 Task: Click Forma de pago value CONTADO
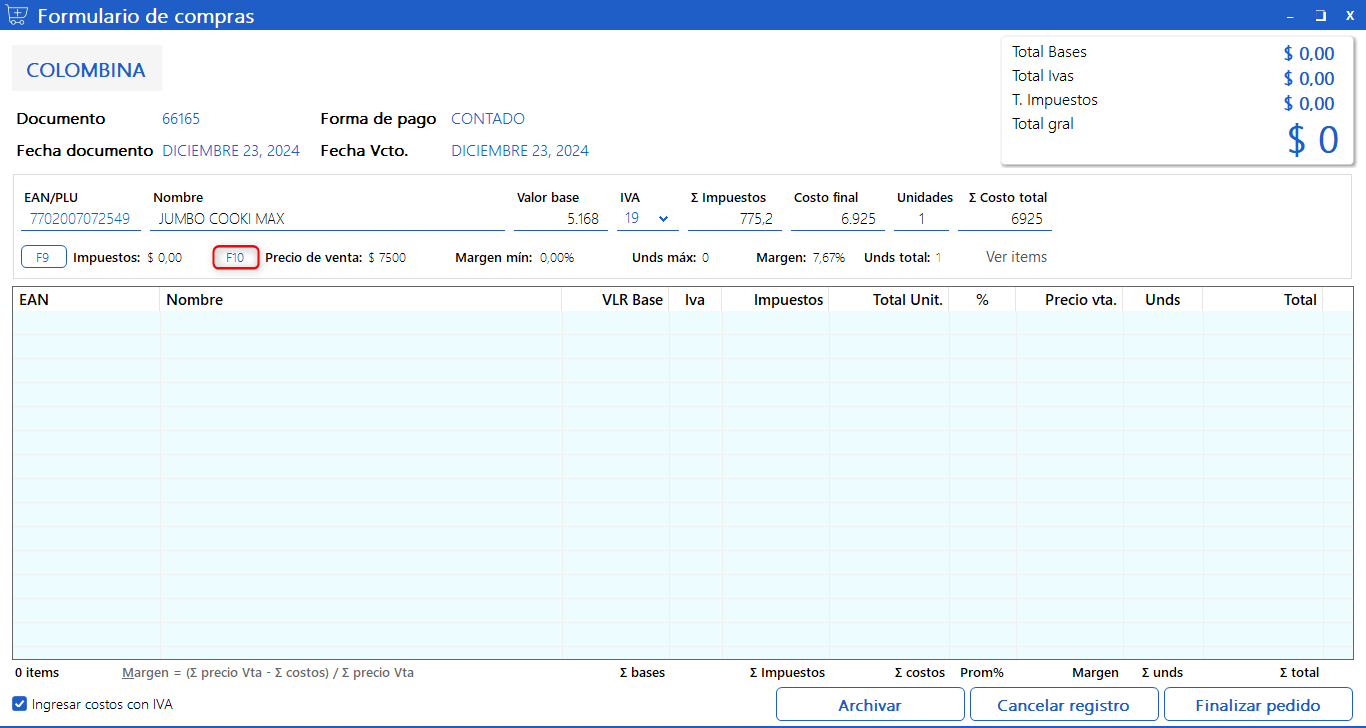(488, 119)
